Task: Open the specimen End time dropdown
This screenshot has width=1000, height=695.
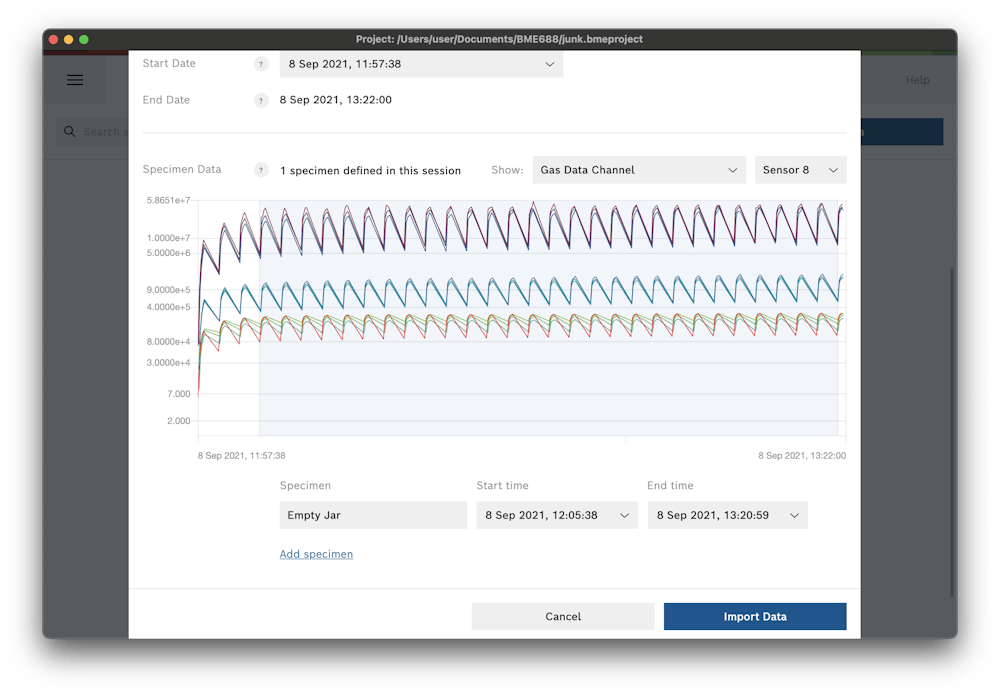Action: tap(727, 515)
